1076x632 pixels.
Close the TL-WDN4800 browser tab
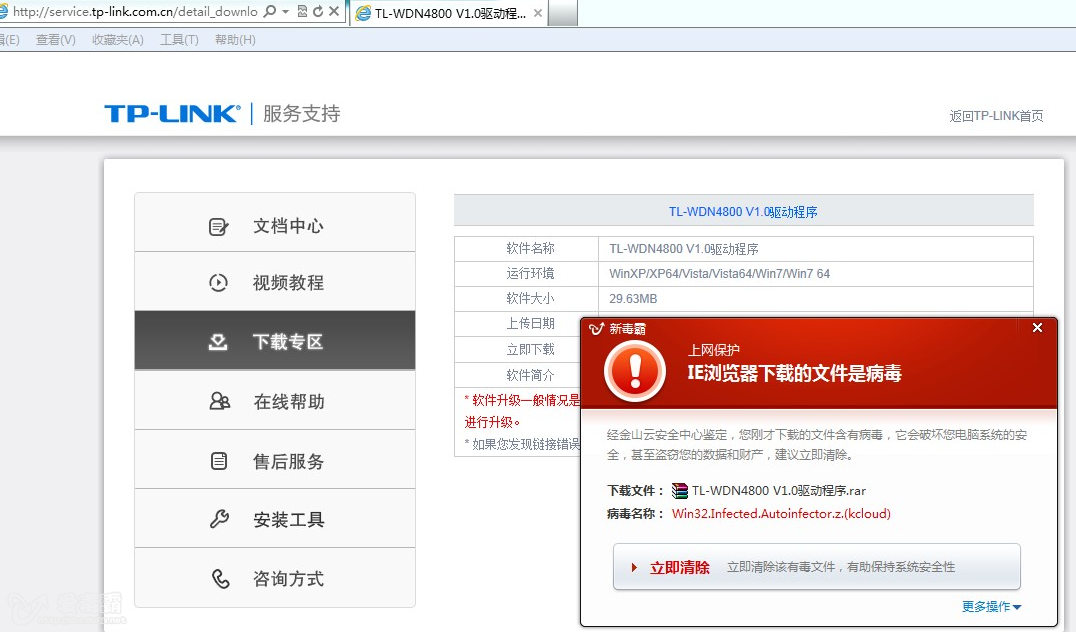(x=538, y=13)
